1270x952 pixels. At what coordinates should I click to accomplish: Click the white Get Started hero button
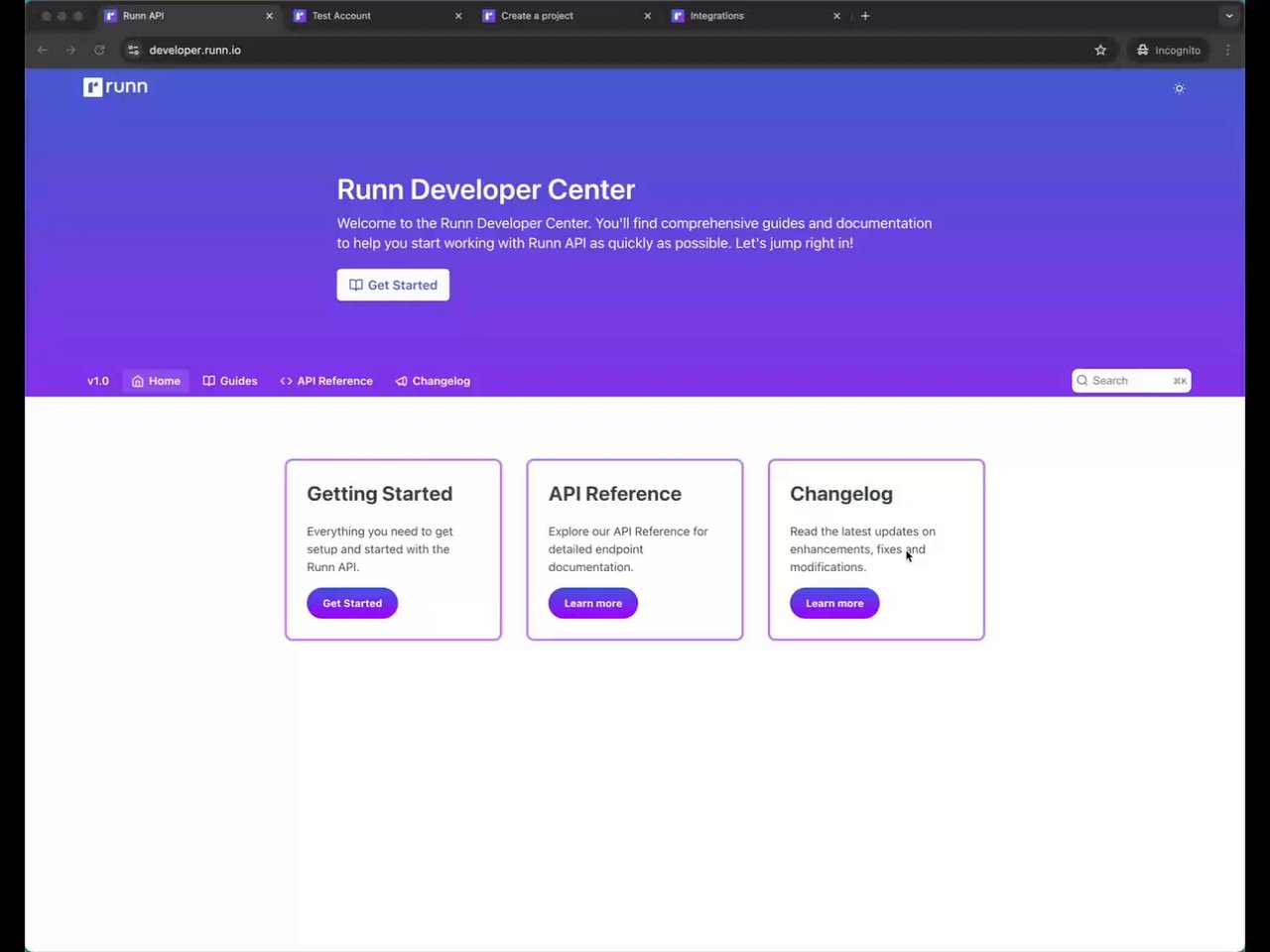tap(393, 285)
